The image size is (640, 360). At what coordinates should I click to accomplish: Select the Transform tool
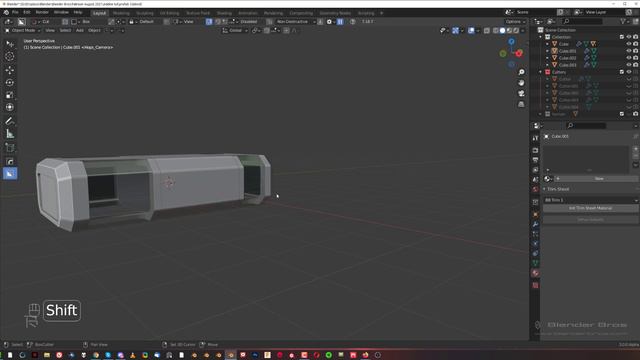coord(10,107)
